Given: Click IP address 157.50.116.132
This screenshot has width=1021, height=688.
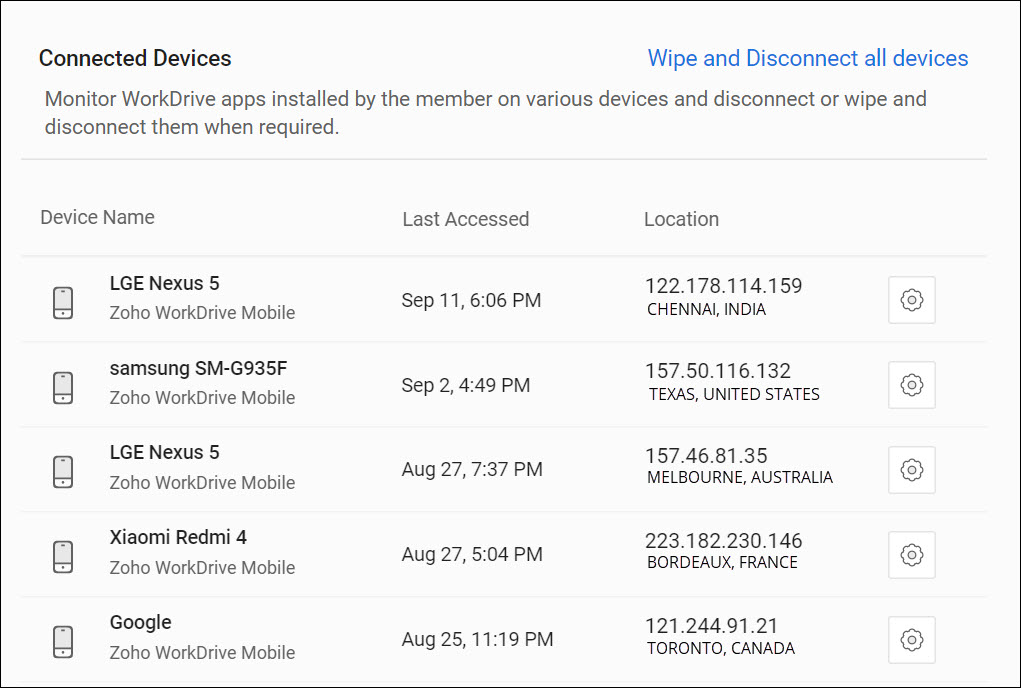Looking at the screenshot, I should pyautogui.click(x=718, y=371).
